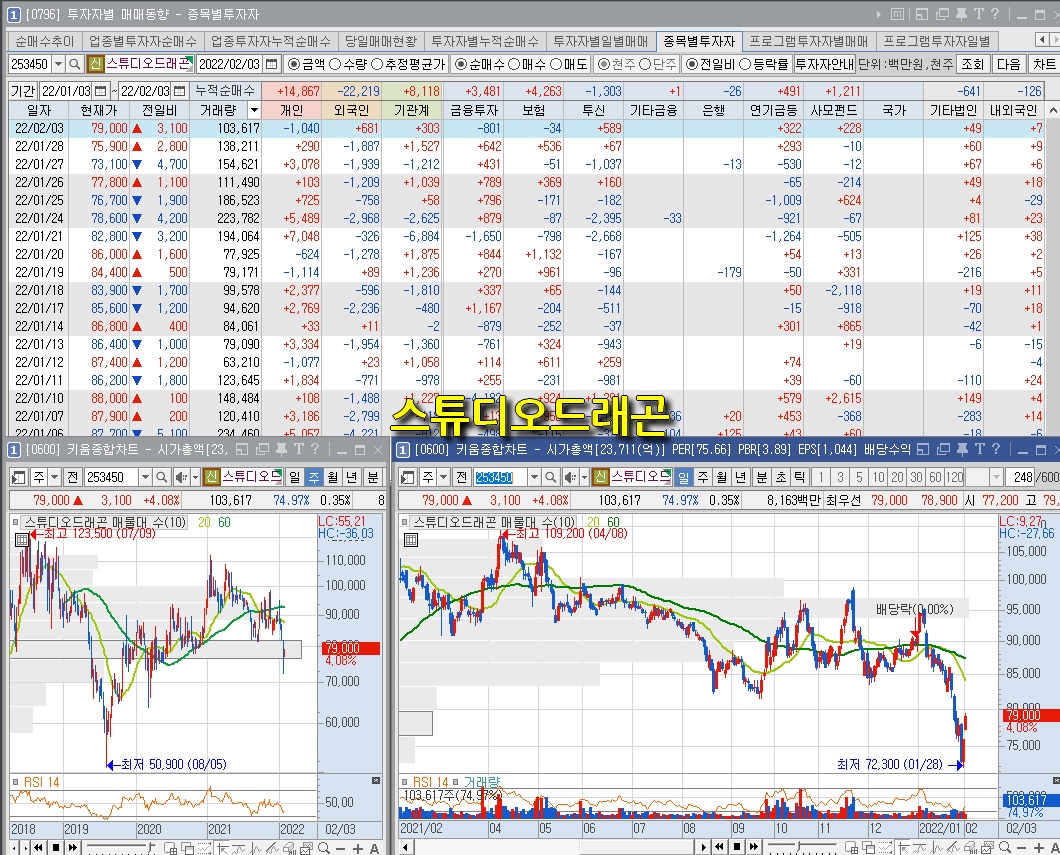This screenshot has height=855, width=1060.
Task: Open dropdown next to speaker in left chart toolbar
Action: point(195,477)
